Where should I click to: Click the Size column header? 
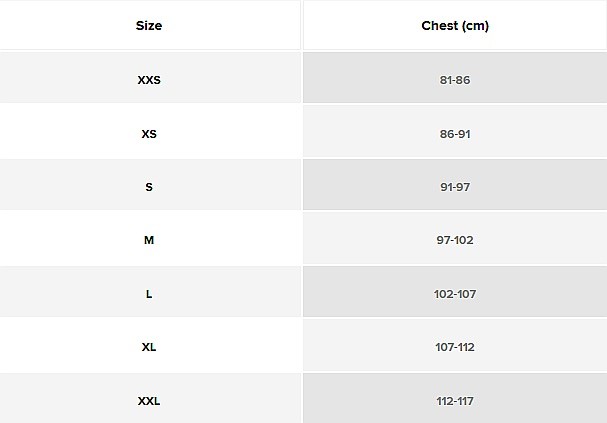pyautogui.click(x=149, y=25)
